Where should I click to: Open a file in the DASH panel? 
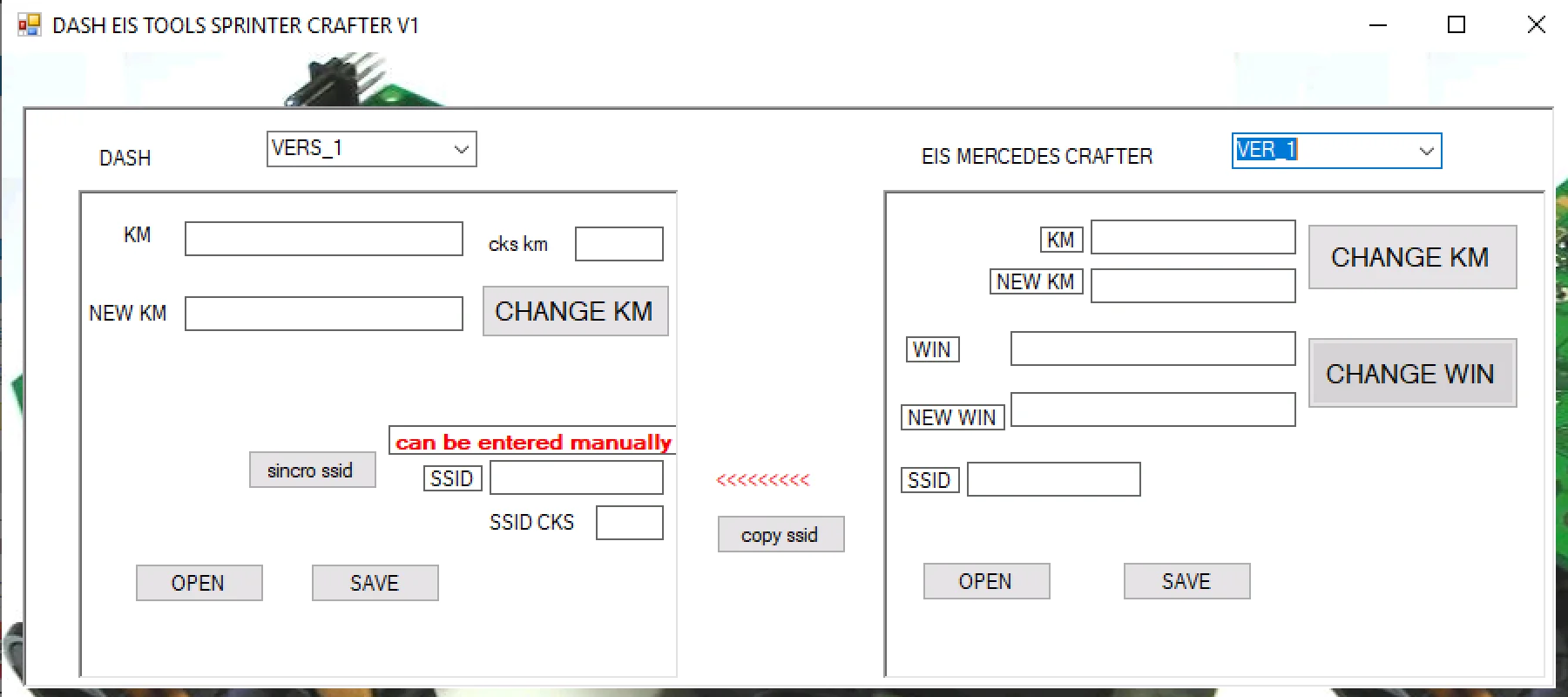199,583
